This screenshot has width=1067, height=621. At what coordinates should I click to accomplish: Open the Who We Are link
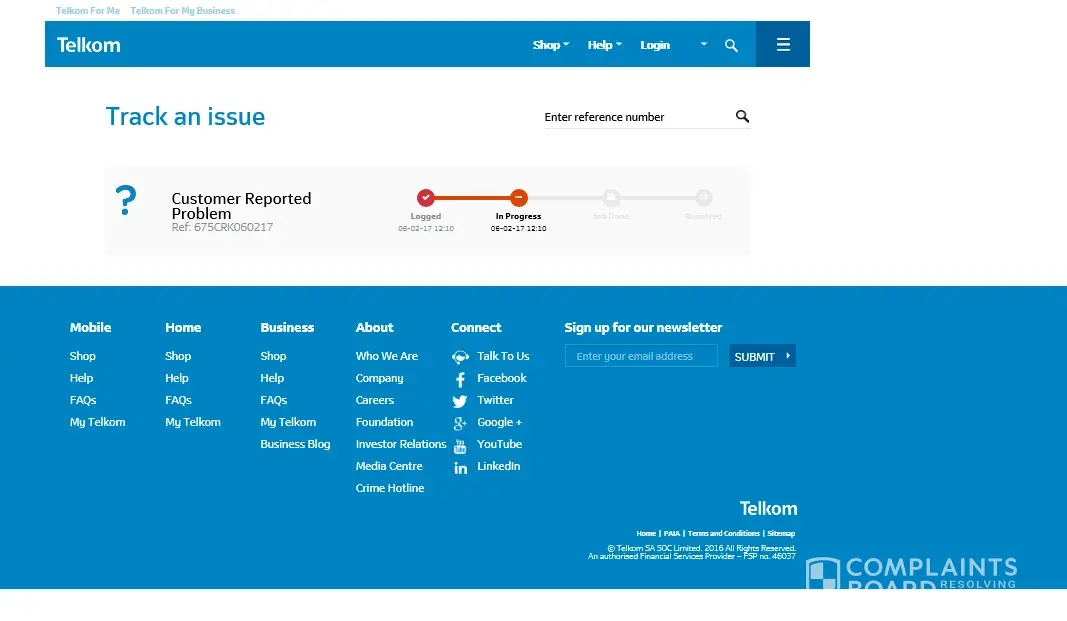[x=387, y=356]
